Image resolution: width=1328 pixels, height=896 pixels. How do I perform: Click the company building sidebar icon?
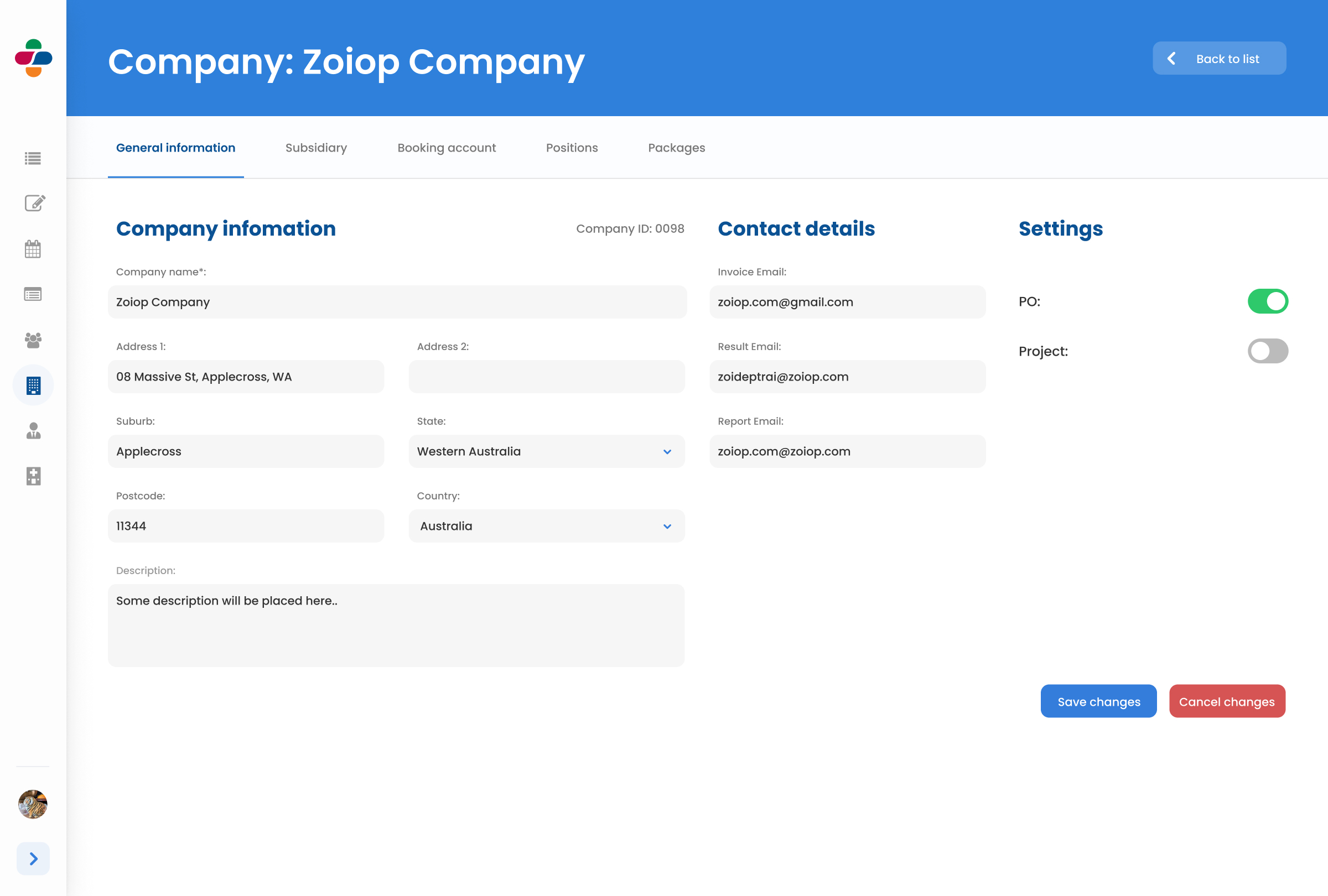(33, 386)
